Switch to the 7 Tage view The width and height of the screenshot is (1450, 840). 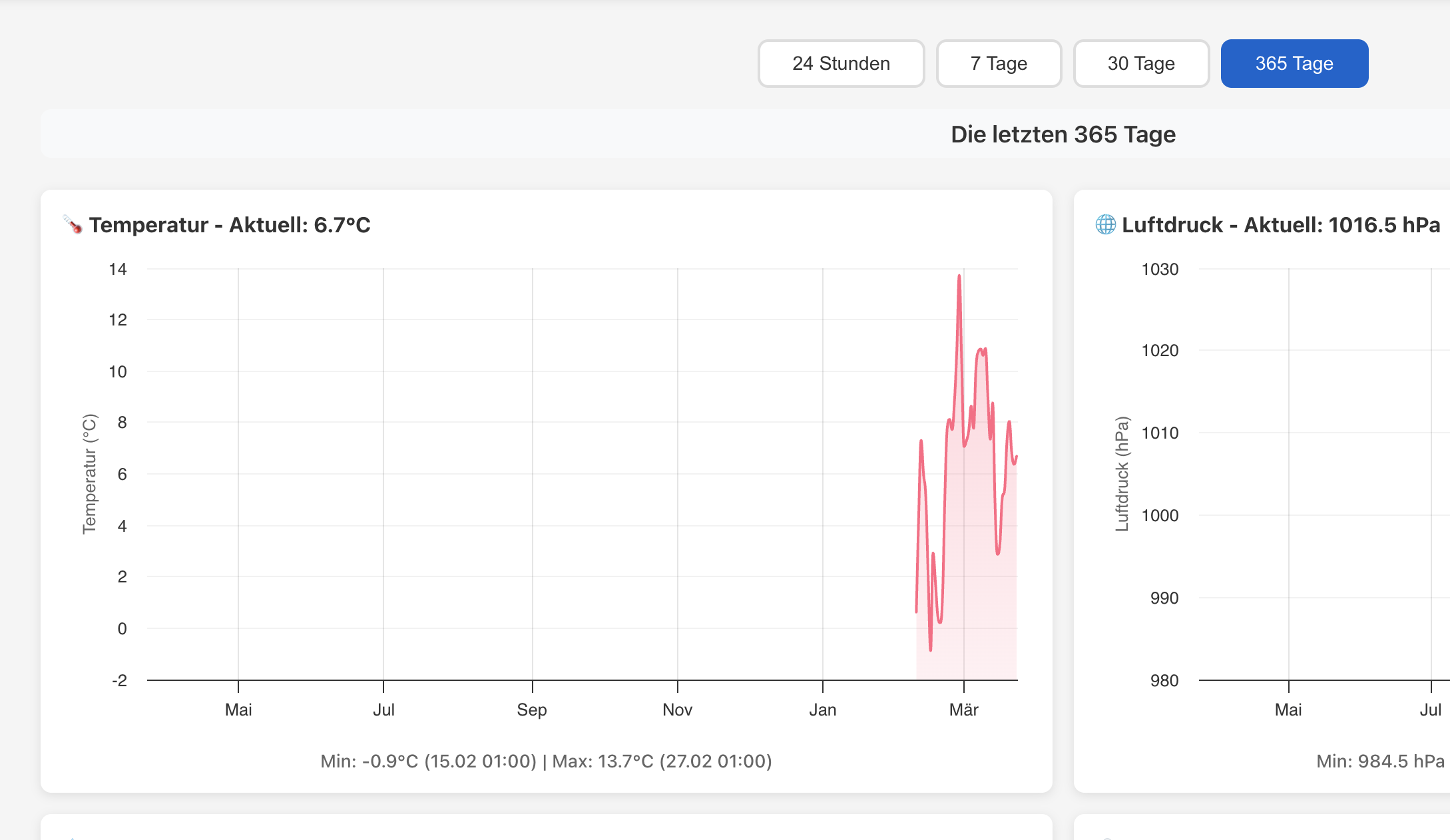click(999, 63)
